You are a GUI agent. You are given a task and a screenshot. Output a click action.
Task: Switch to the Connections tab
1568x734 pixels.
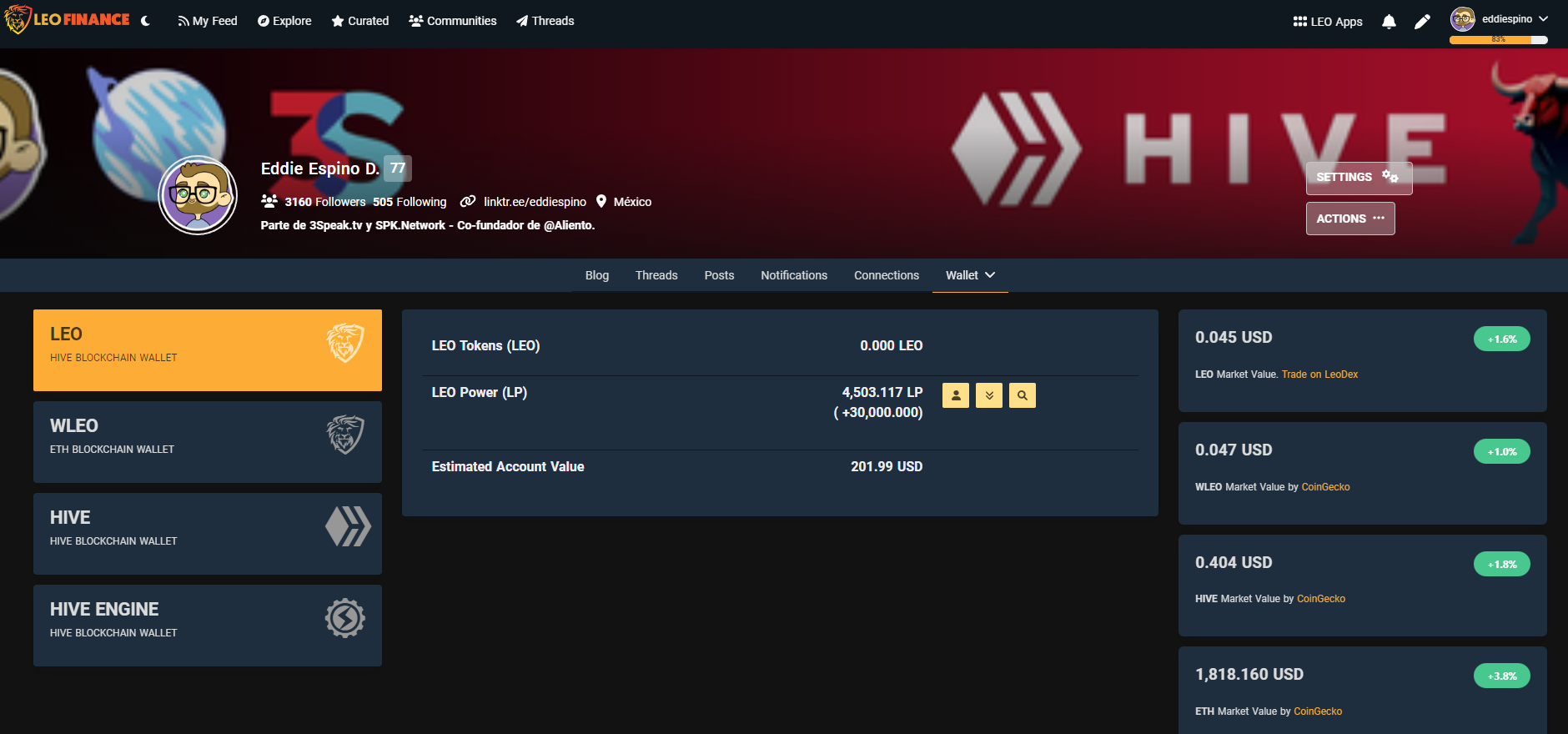click(x=887, y=275)
